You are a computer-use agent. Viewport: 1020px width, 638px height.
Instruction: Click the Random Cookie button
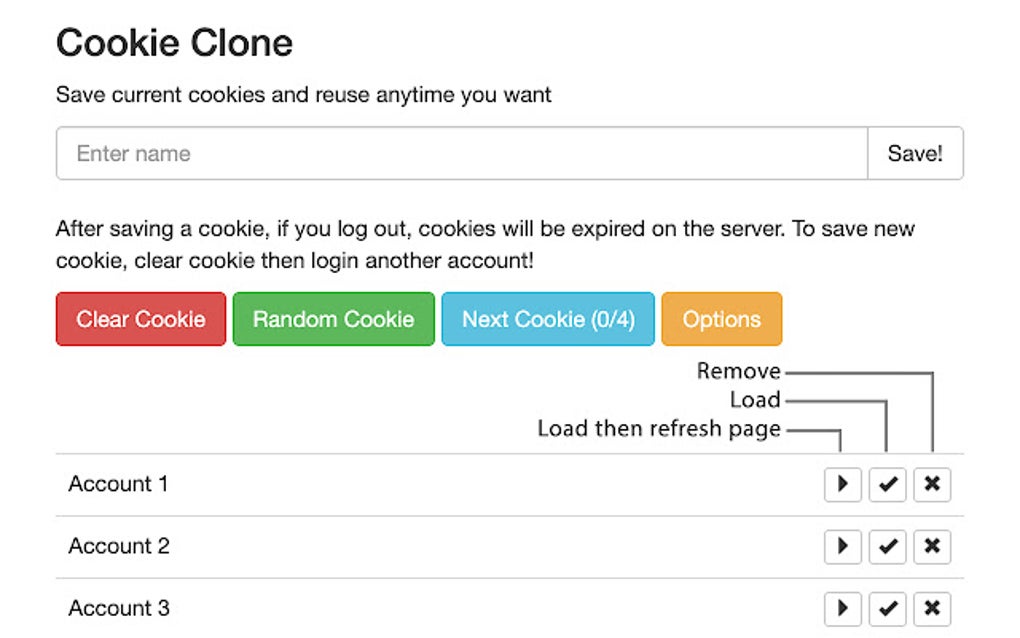[x=333, y=319]
